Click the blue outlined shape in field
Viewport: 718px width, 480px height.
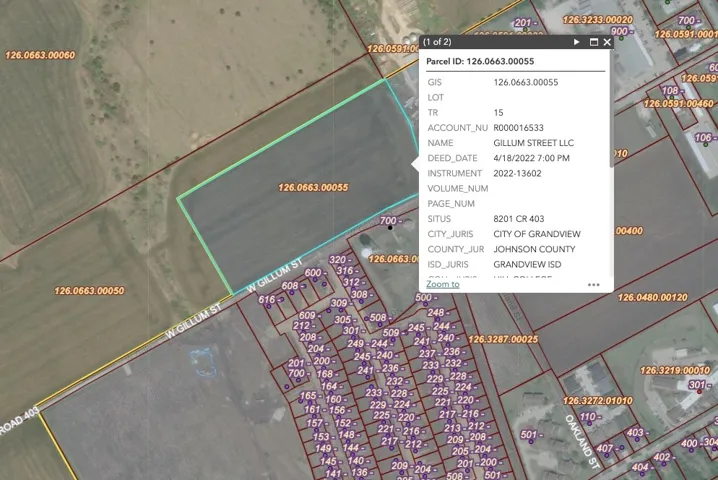pyautogui.click(x=203, y=363)
